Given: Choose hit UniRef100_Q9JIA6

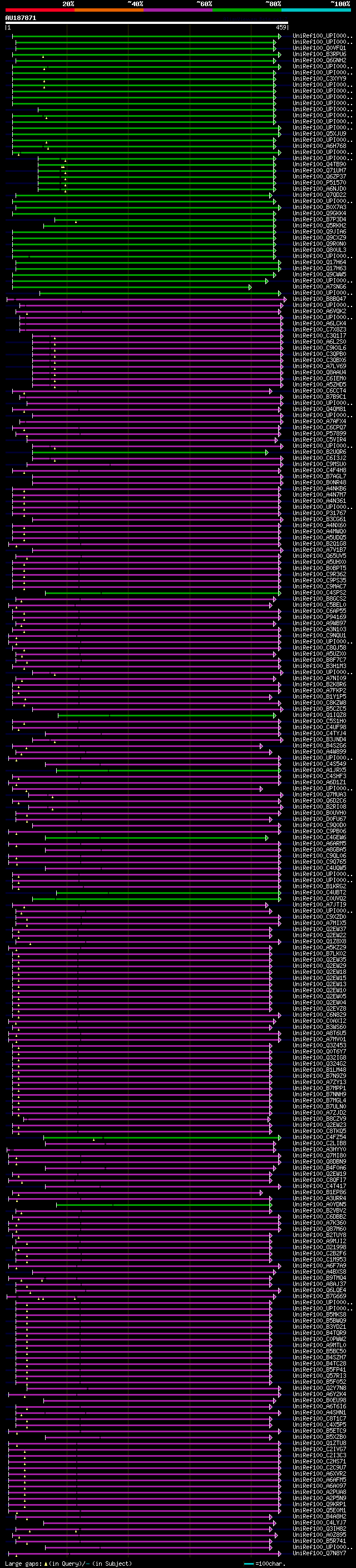Looking at the screenshot, I should click(x=319, y=231).
